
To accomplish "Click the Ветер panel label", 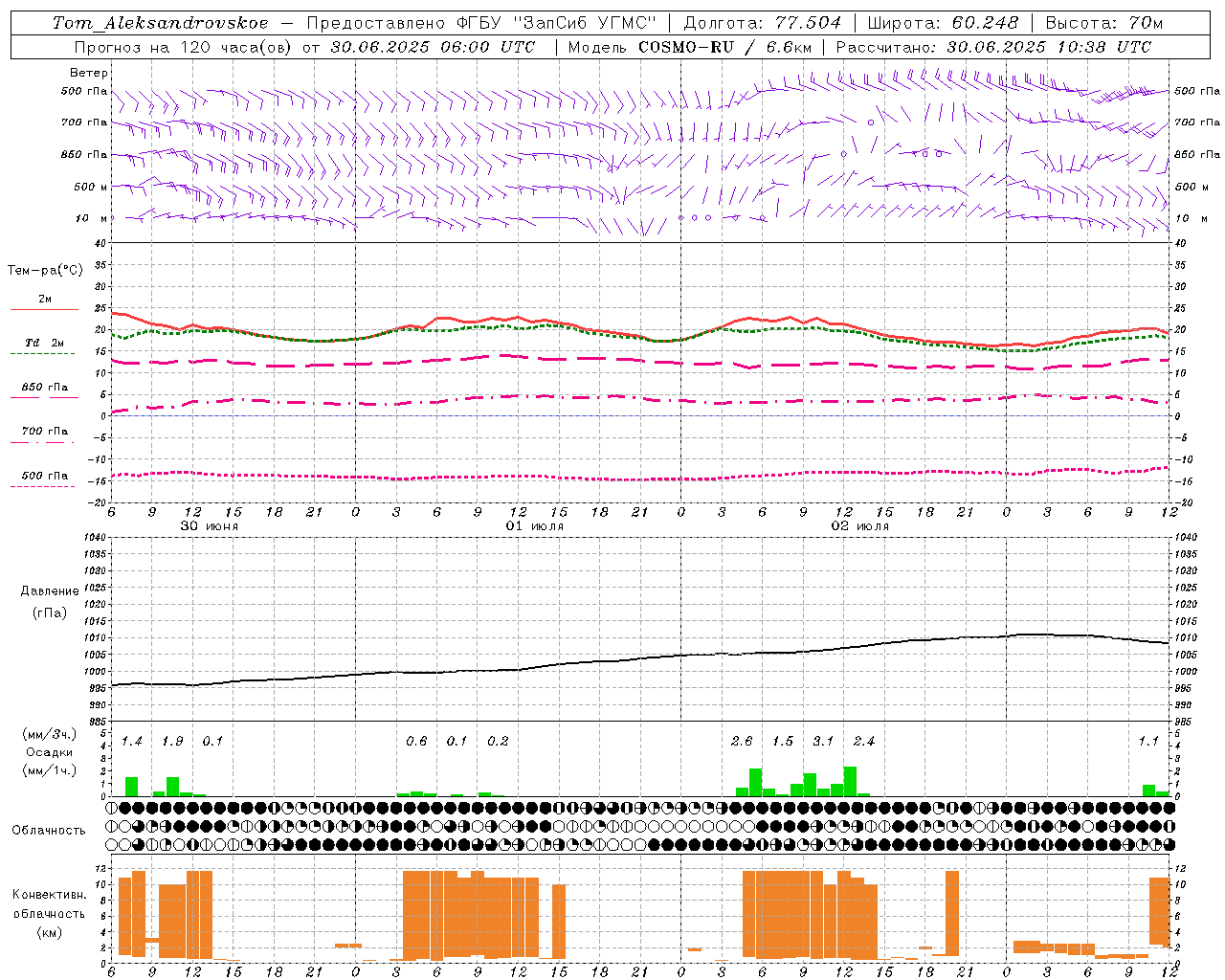I will tap(89, 73).
